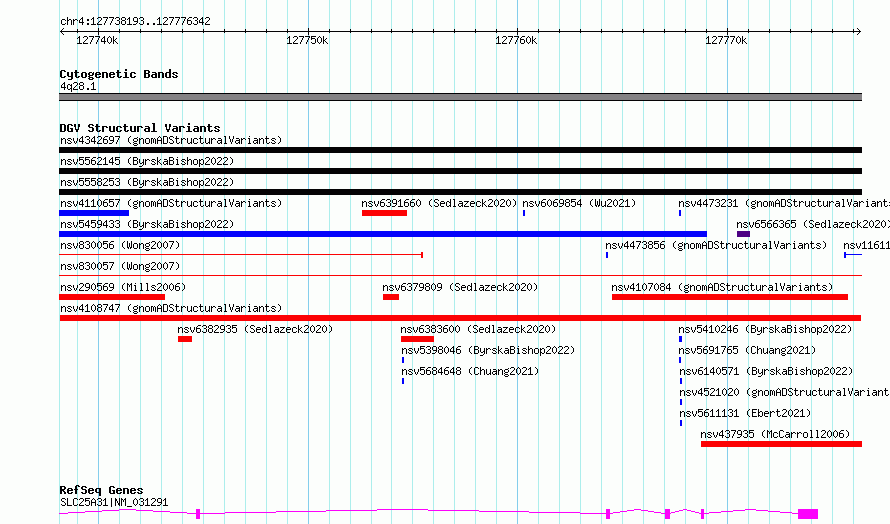Select the nsv4473231 gnomAD variant label

pos(784,203)
